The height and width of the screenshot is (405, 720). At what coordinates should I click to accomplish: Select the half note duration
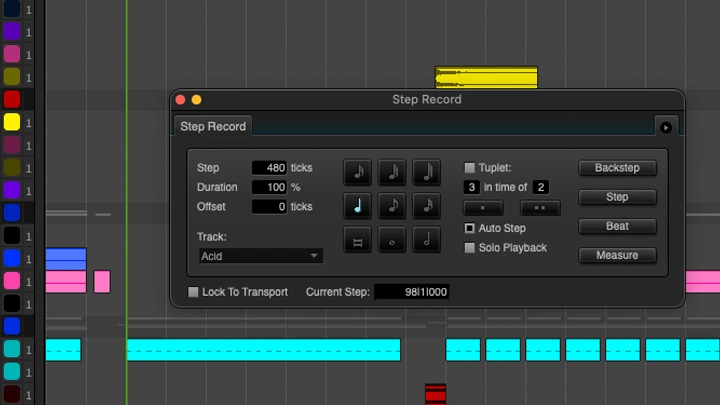tap(427, 239)
